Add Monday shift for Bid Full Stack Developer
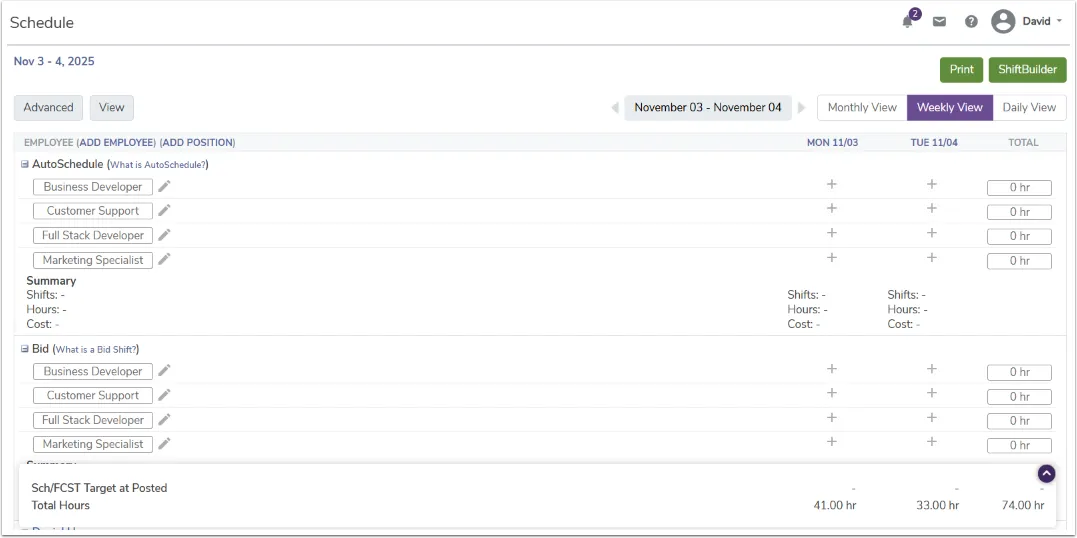Screen dimensions: 1077x538 [x=832, y=418]
